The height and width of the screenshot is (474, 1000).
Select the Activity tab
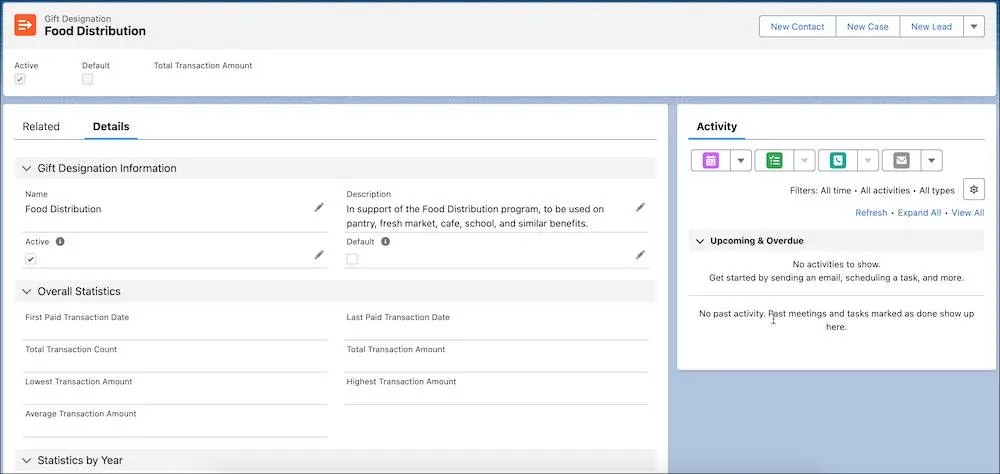(x=717, y=126)
